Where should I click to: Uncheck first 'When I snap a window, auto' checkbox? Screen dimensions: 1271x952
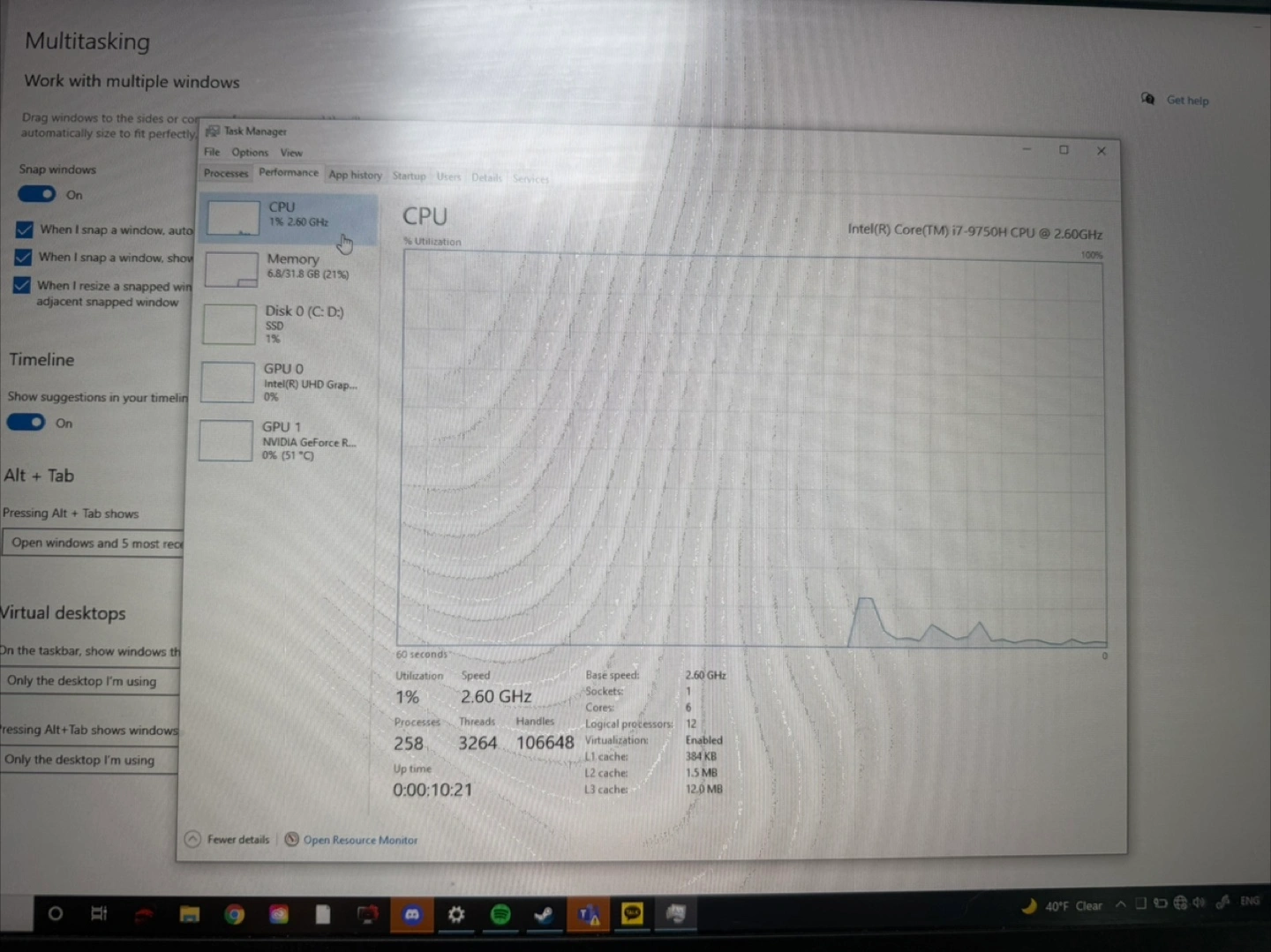pos(25,229)
